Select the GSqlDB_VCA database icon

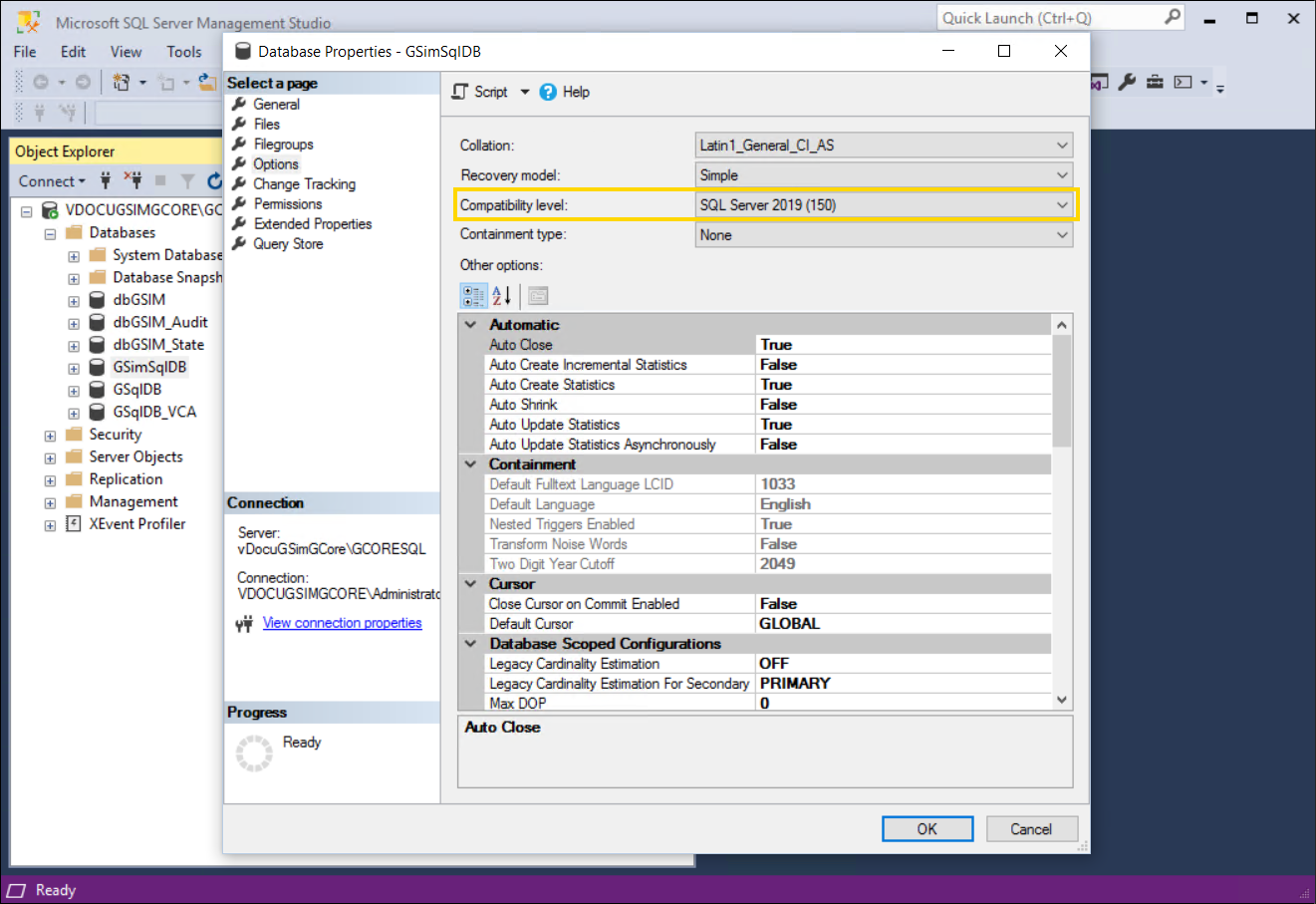point(98,412)
